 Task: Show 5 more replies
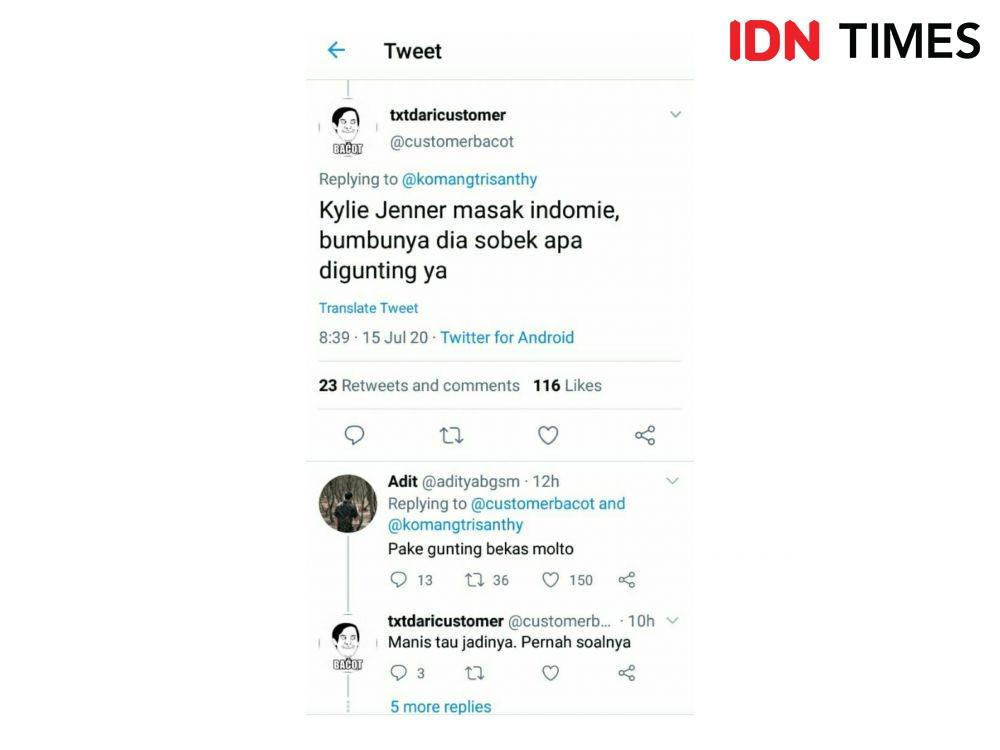click(441, 707)
